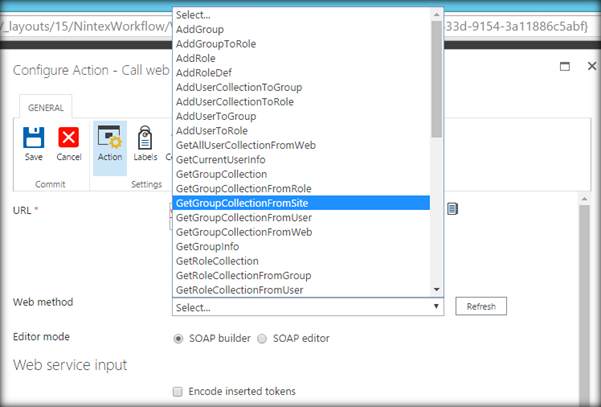Choose AddGroupToRole from the method list
Image resolution: width=601 pixels, height=407 pixels.
[x=301, y=44]
